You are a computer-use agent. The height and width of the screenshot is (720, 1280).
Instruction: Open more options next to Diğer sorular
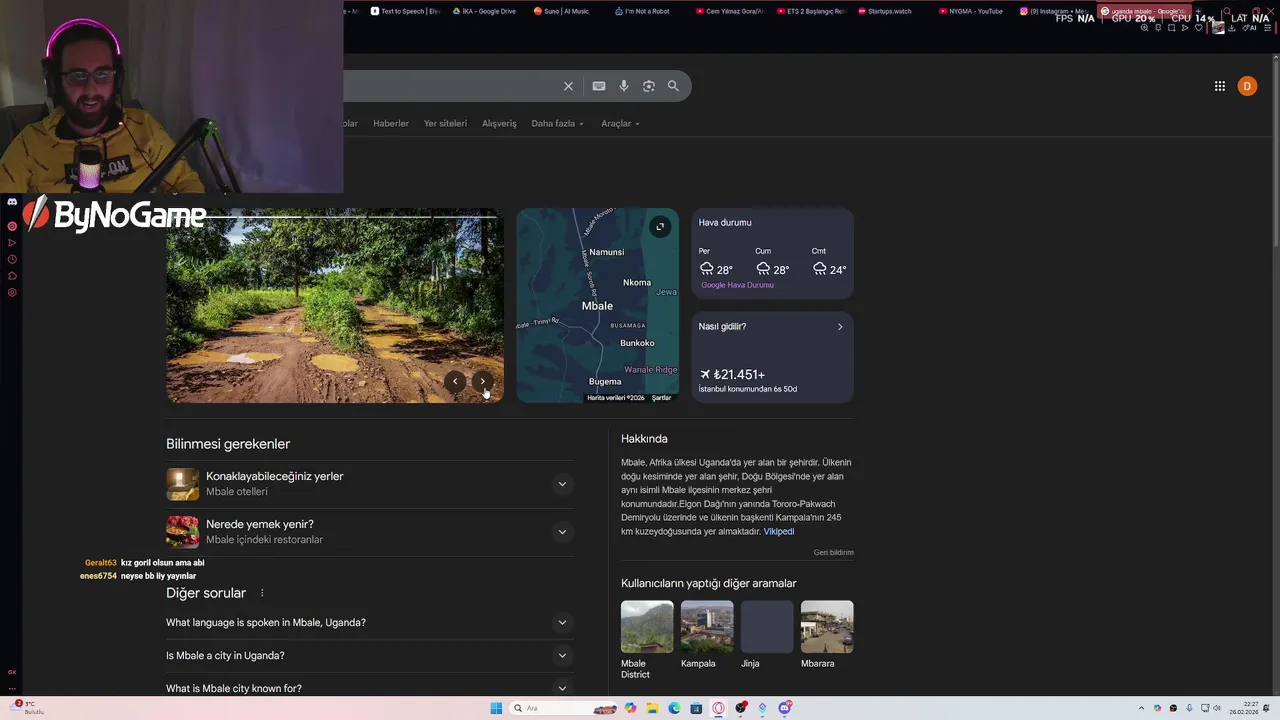click(262, 593)
